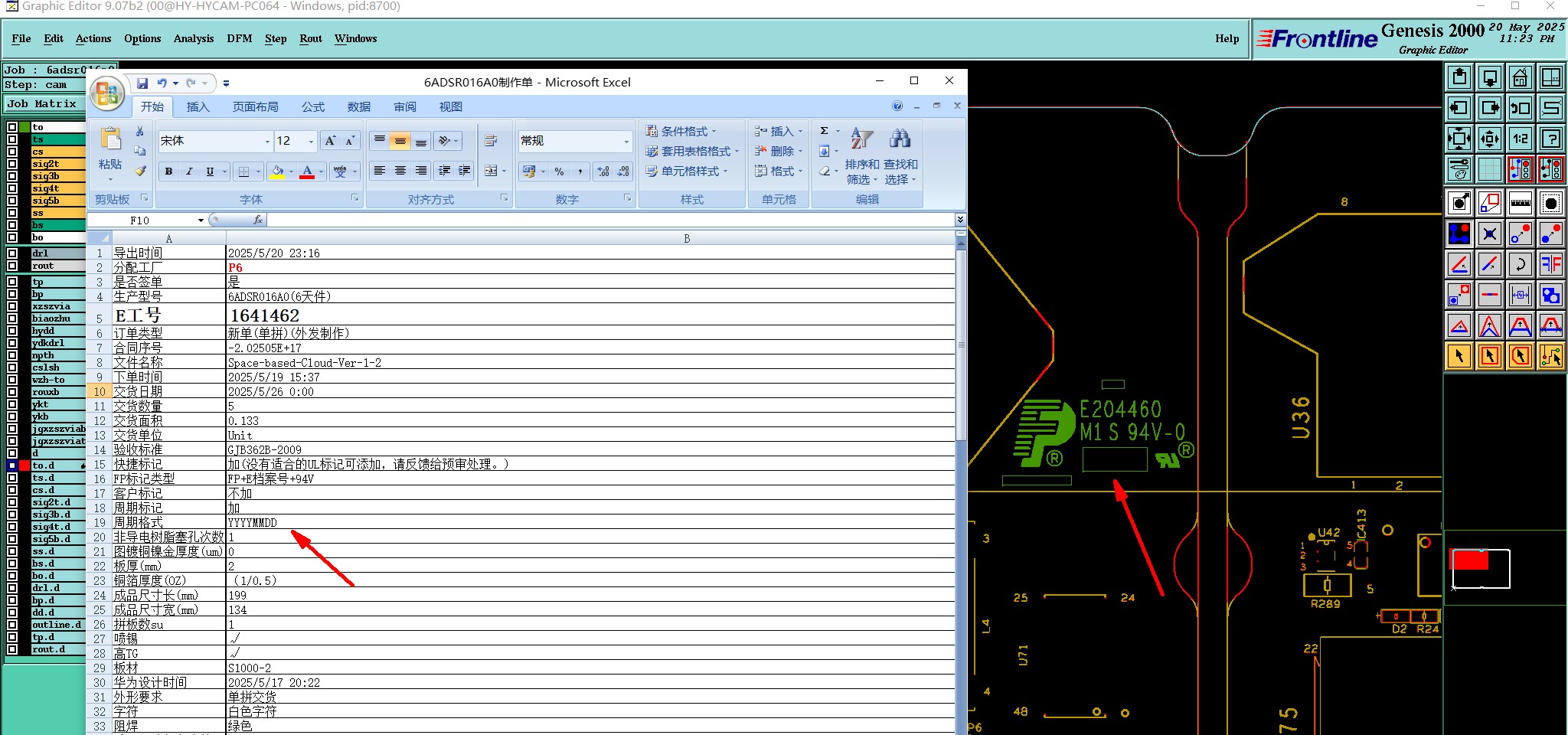Open the Office button menu
The height and width of the screenshot is (735, 1568).
(x=107, y=93)
